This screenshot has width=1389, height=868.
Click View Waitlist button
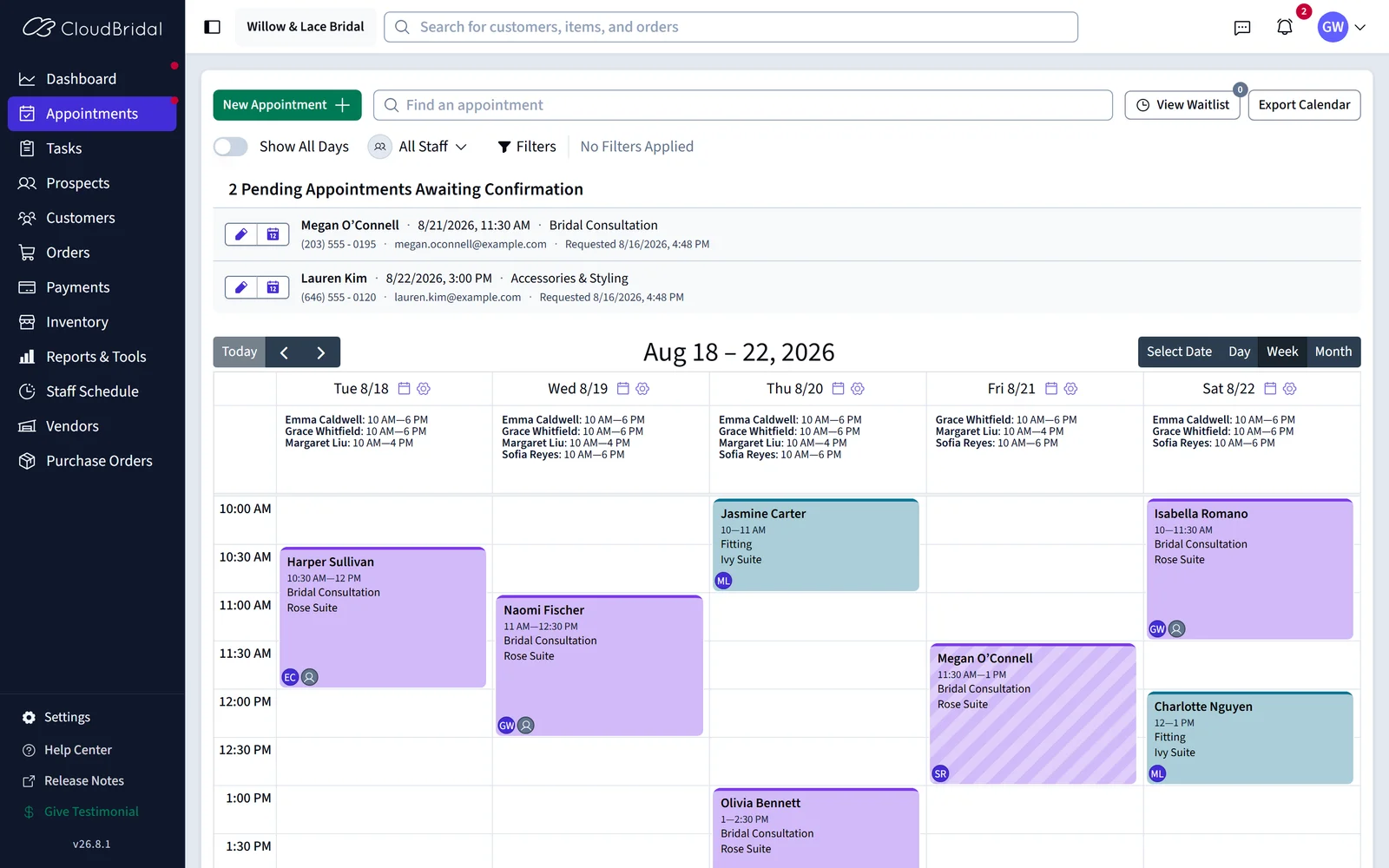click(1182, 105)
